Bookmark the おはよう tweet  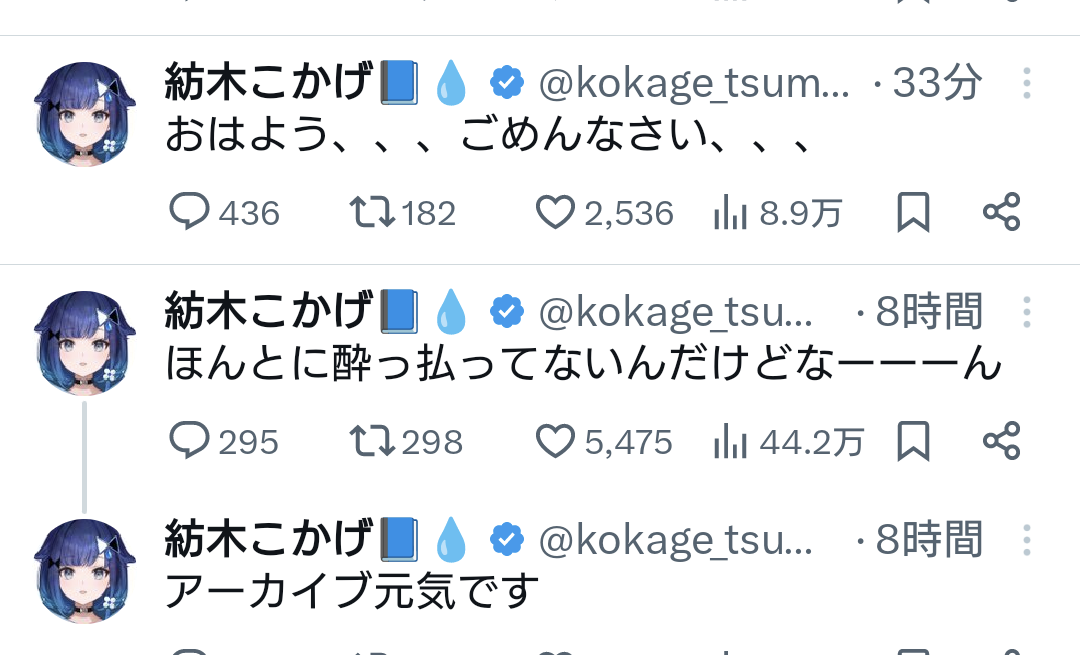(x=913, y=212)
